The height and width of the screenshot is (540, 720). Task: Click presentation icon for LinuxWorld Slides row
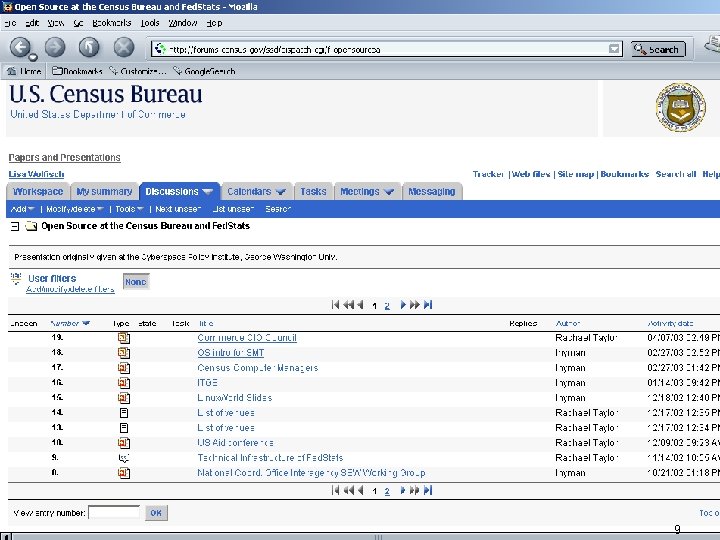click(124, 398)
